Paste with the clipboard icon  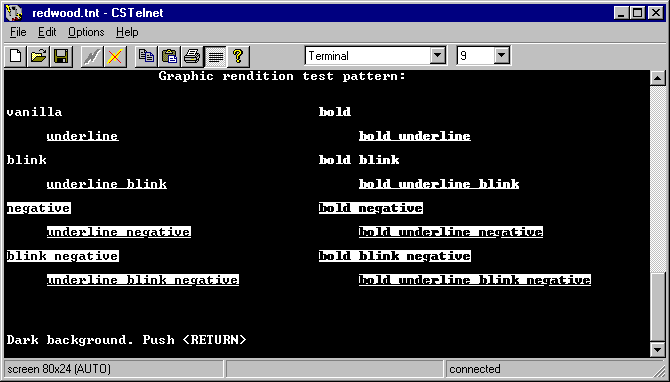point(169,56)
